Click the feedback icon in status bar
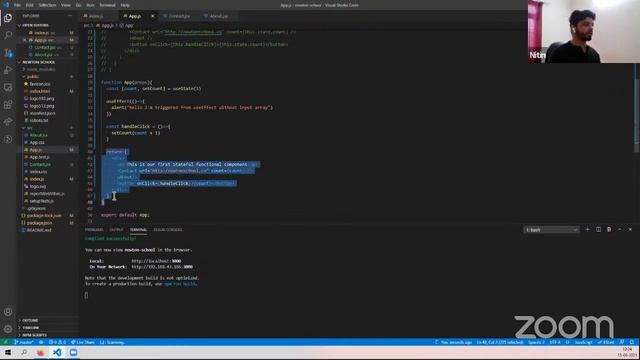Viewport: 640px width, 360px height. point(622,342)
